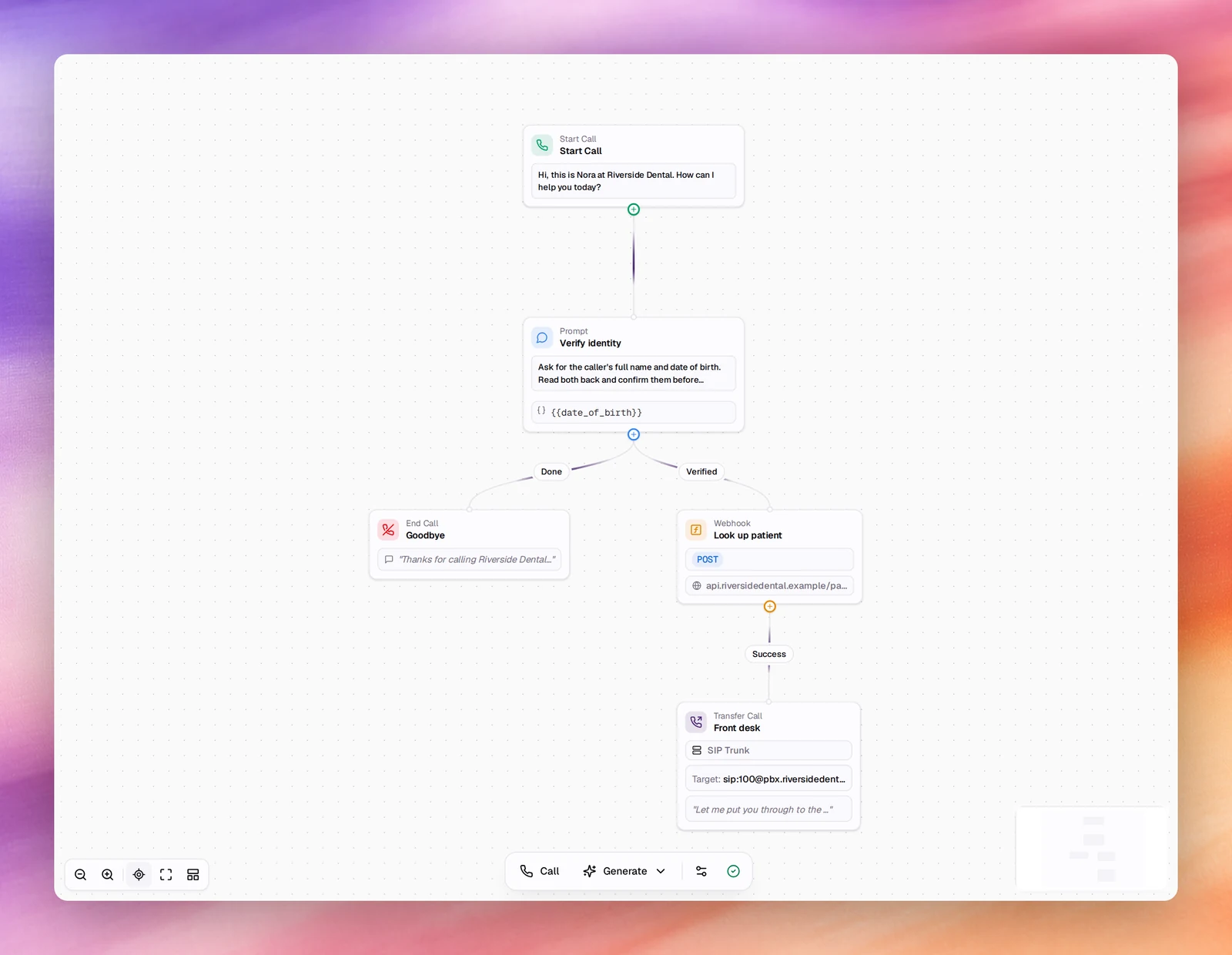
Task: Click the api.riversidedental.example URL field
Action: coord(769,585)
